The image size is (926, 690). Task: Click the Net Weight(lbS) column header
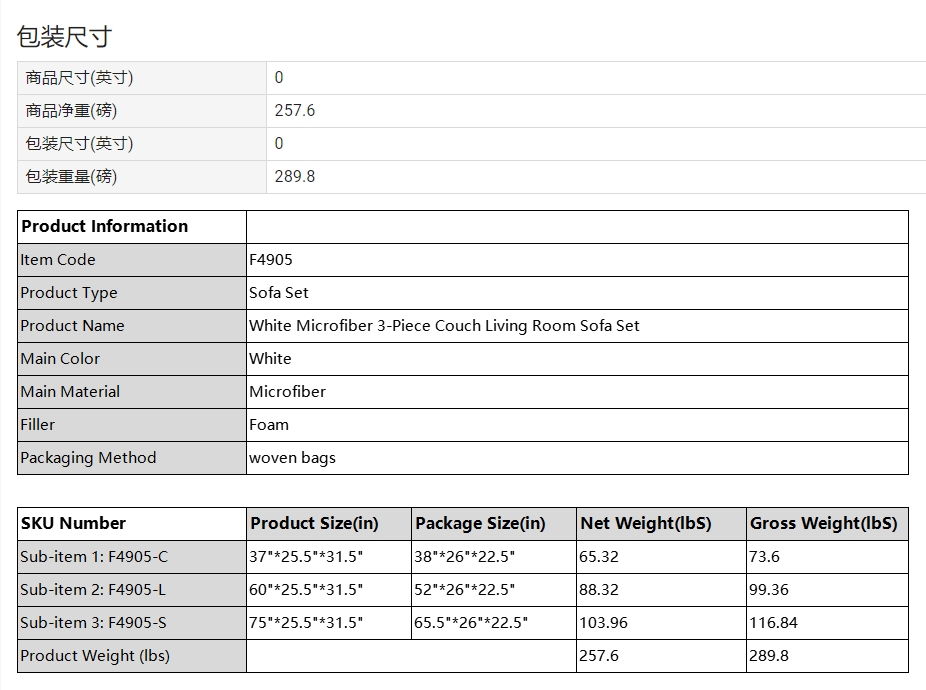[x=645, y=523]
